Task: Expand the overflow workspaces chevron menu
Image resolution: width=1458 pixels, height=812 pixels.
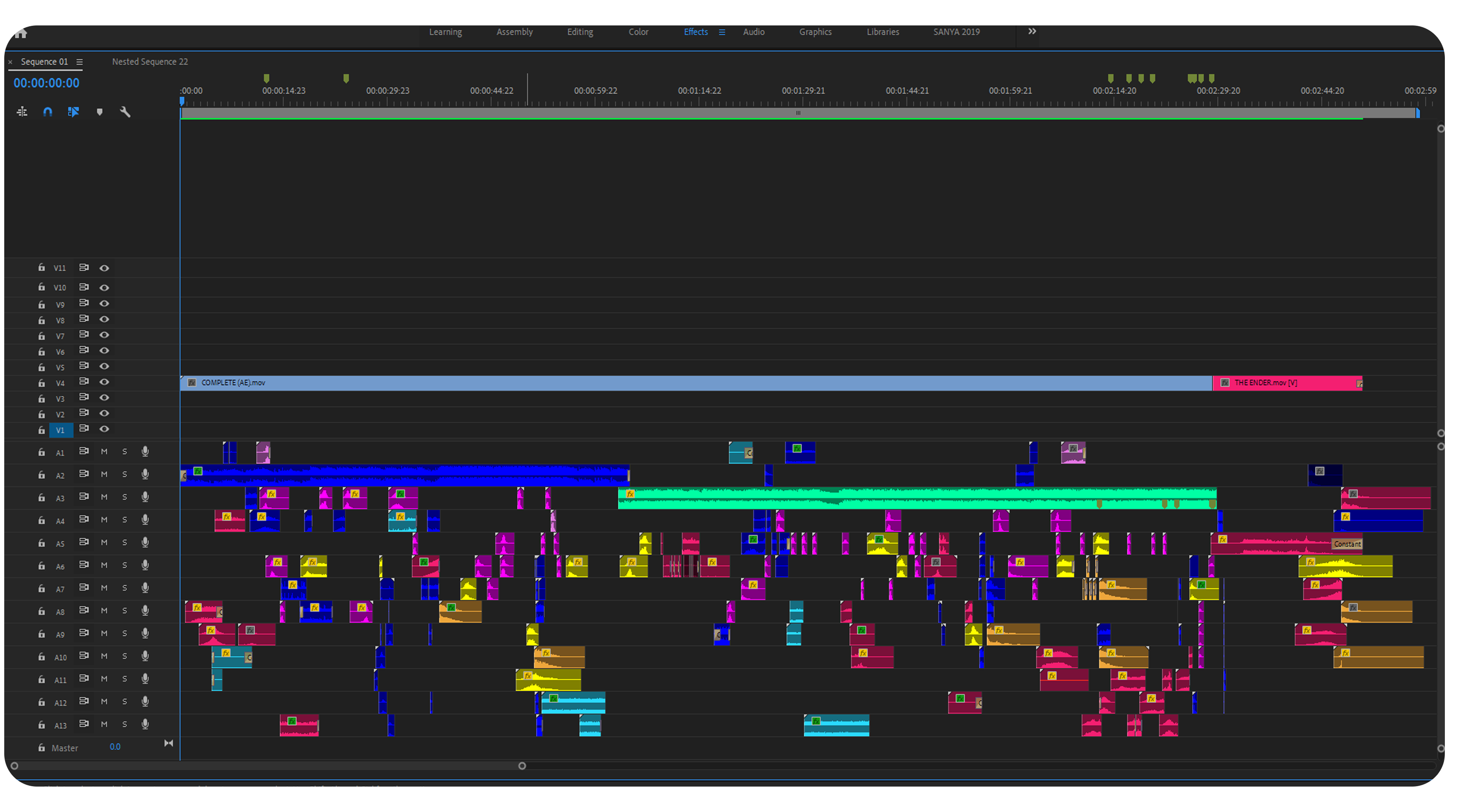Action: coord(1031,32)
